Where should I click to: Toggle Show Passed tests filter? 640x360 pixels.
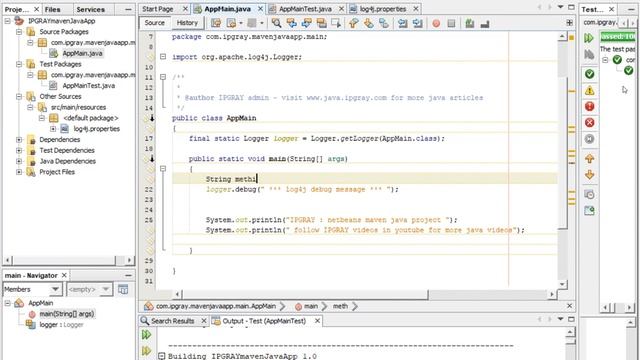[x=589, y=74]
